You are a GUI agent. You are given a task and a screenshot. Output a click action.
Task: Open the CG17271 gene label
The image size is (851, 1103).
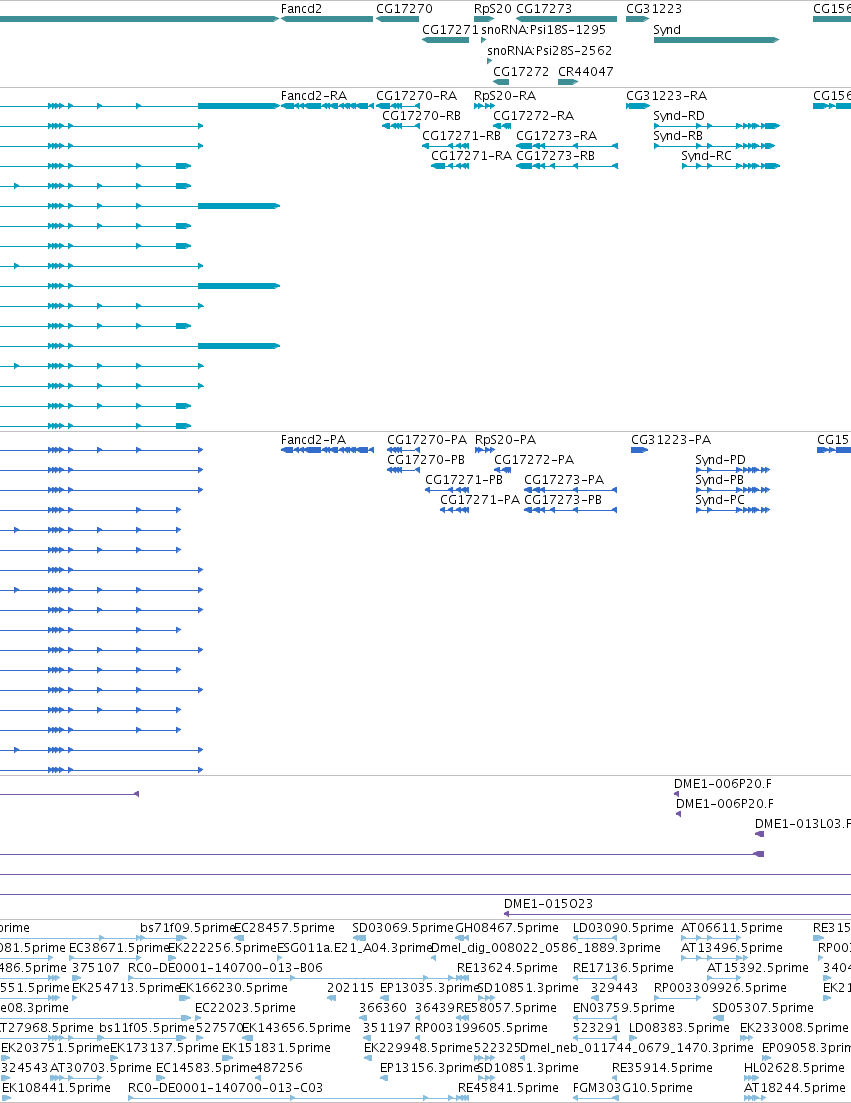(x=449, y=30)
